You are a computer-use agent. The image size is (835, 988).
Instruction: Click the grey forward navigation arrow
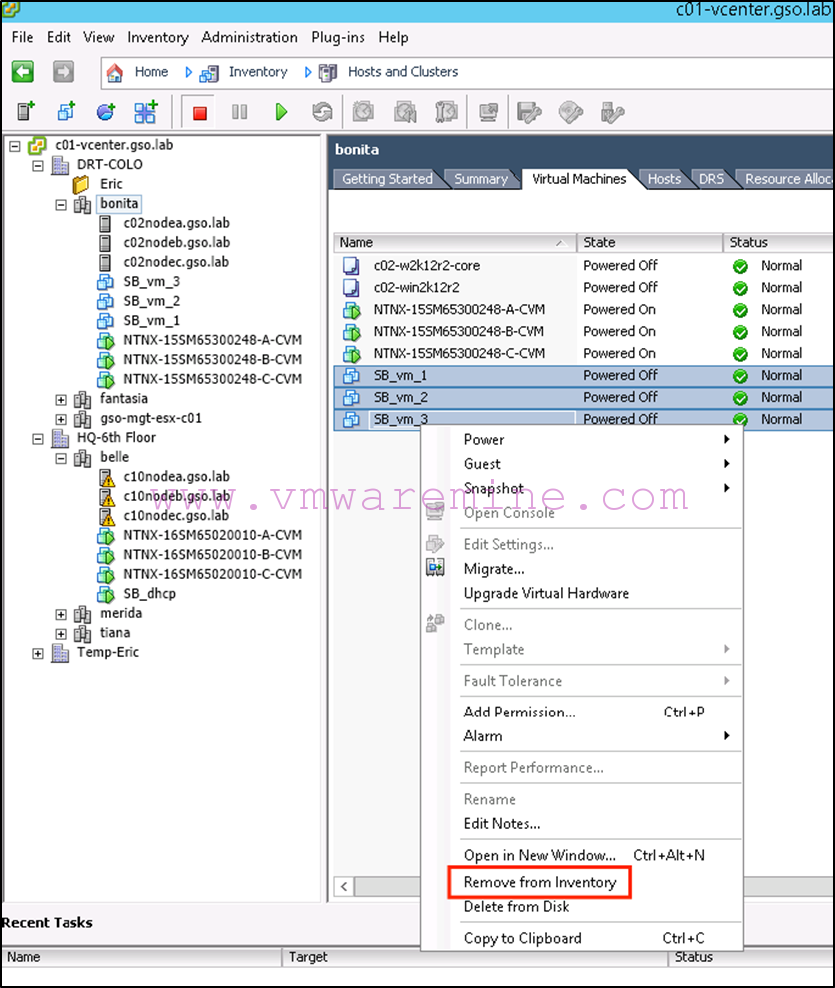click(63, 71)
